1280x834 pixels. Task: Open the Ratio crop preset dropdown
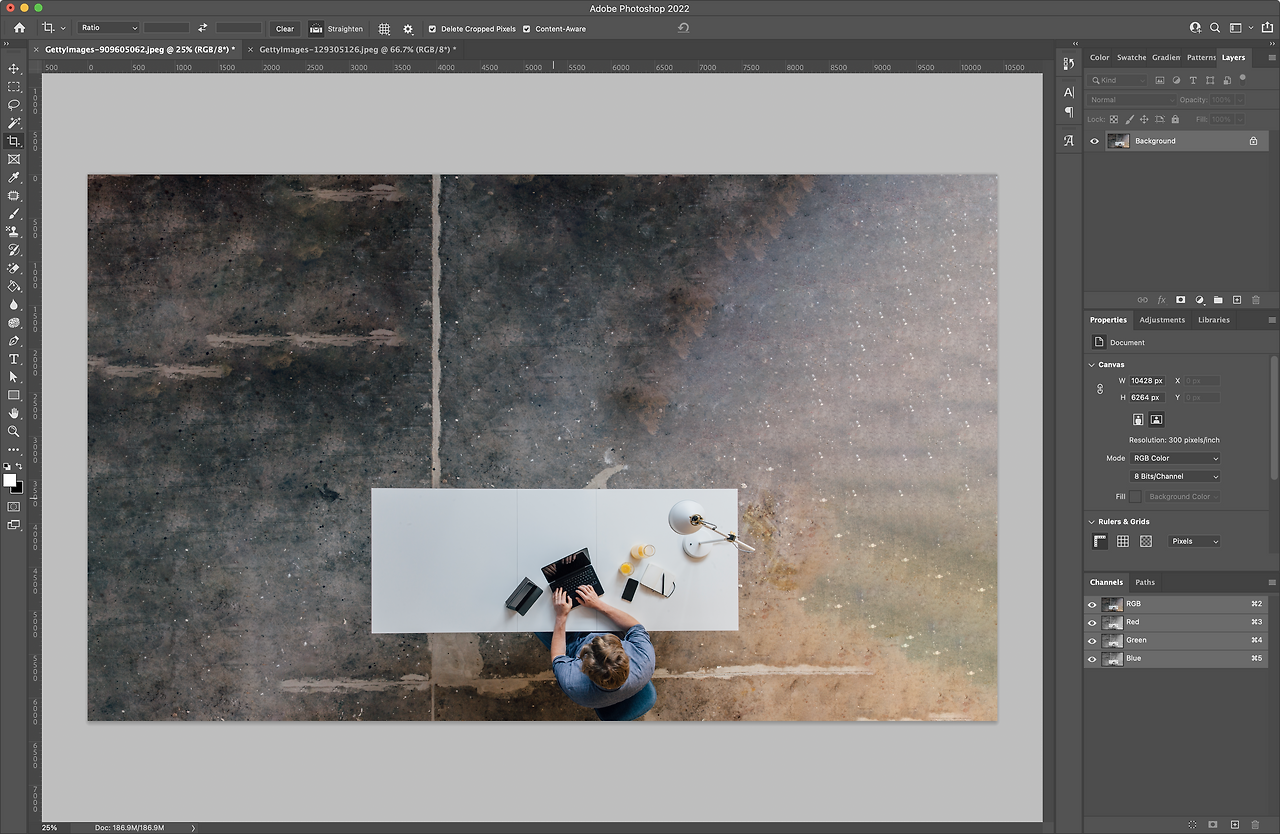pyautogui.click(x=108, y=28)
